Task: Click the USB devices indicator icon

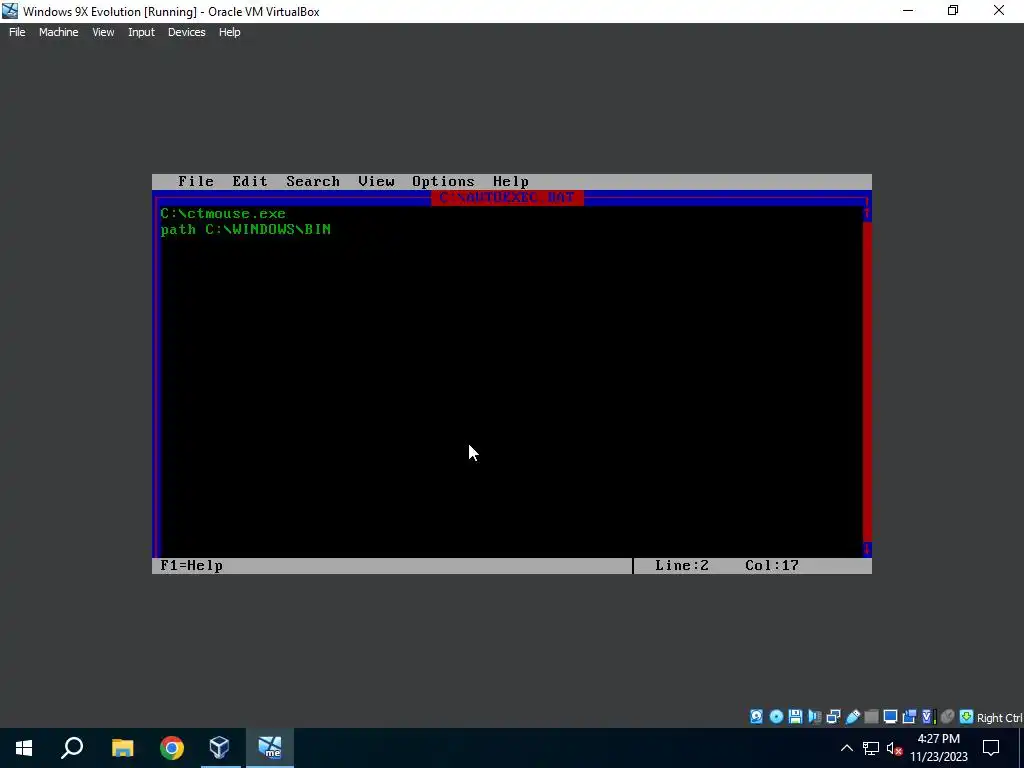Action: pyautogui.click(x=853, y=717)
